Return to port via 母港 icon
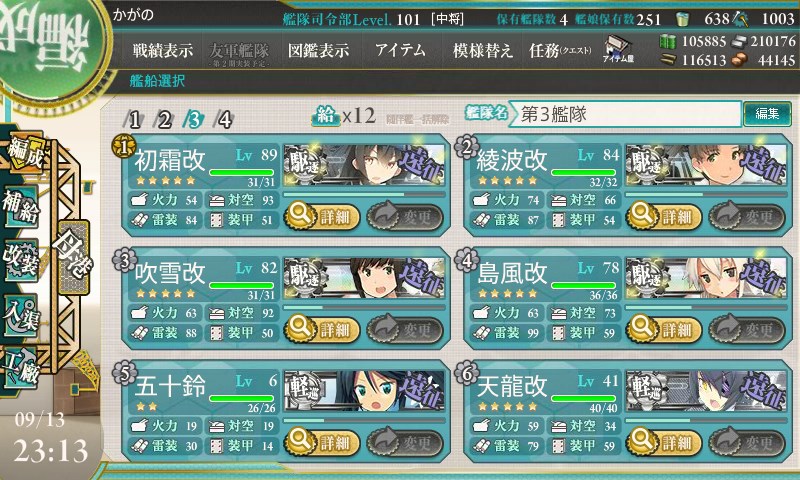The image size is (800, 480). click(x=74, y=257)
